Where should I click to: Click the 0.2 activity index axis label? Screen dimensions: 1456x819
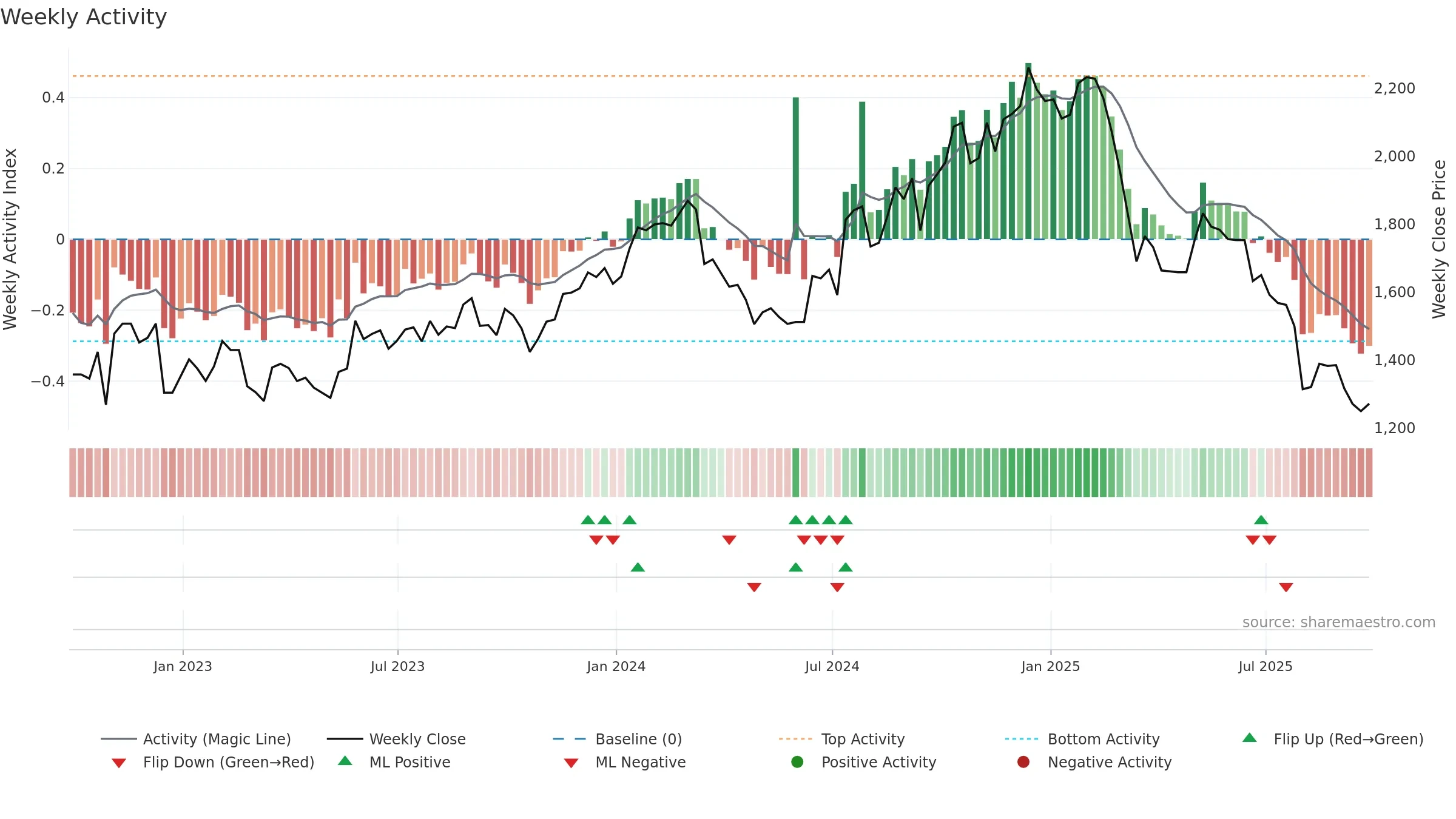[x=53, y=169]
